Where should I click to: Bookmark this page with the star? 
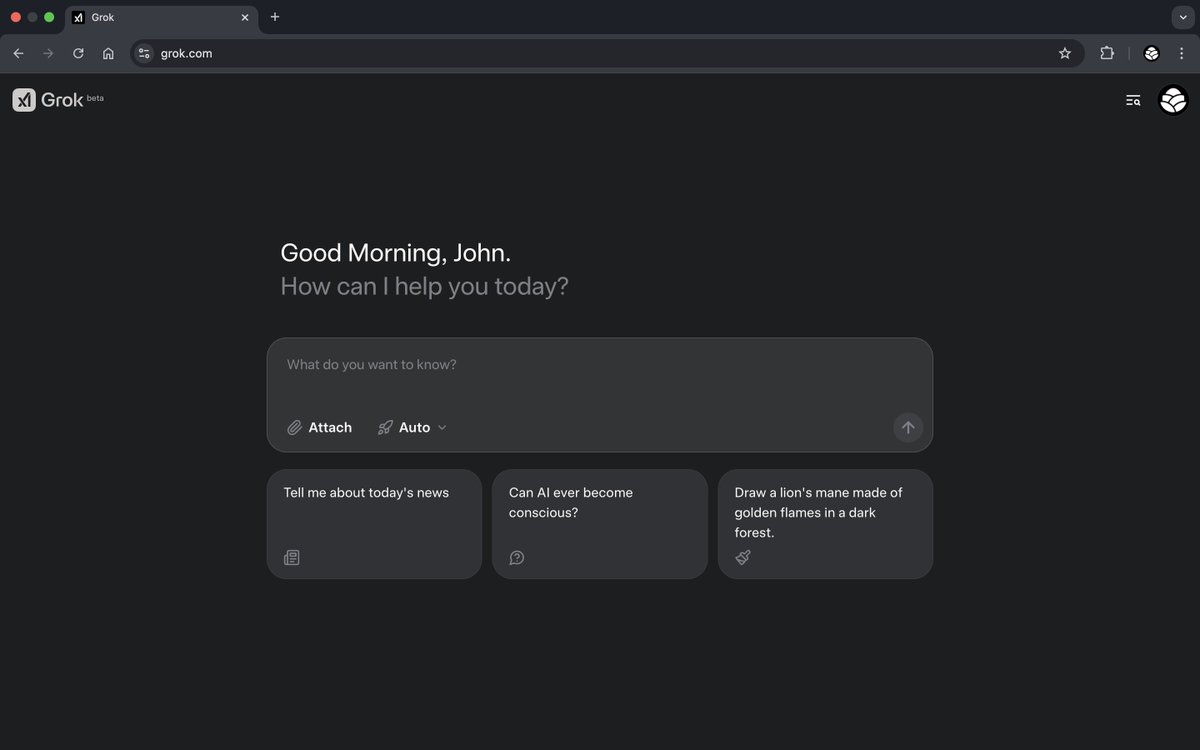[x=1065, y=53]
